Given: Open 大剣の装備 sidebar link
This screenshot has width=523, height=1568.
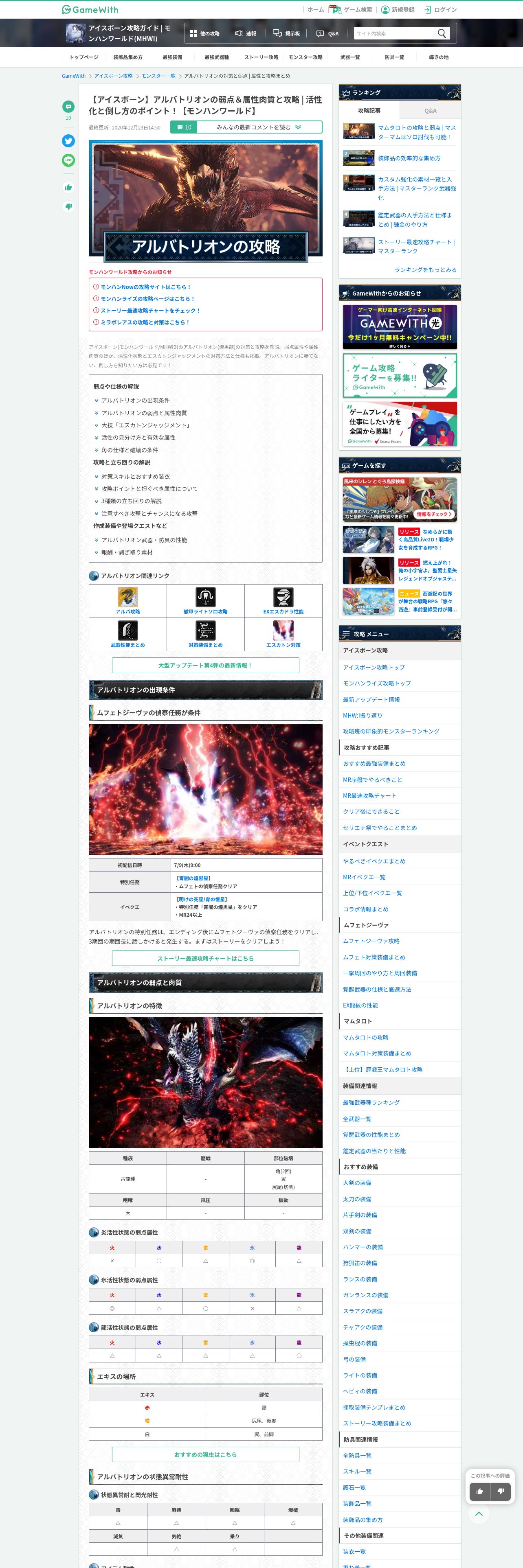Looking at the screenshot, I should 357,1183.
